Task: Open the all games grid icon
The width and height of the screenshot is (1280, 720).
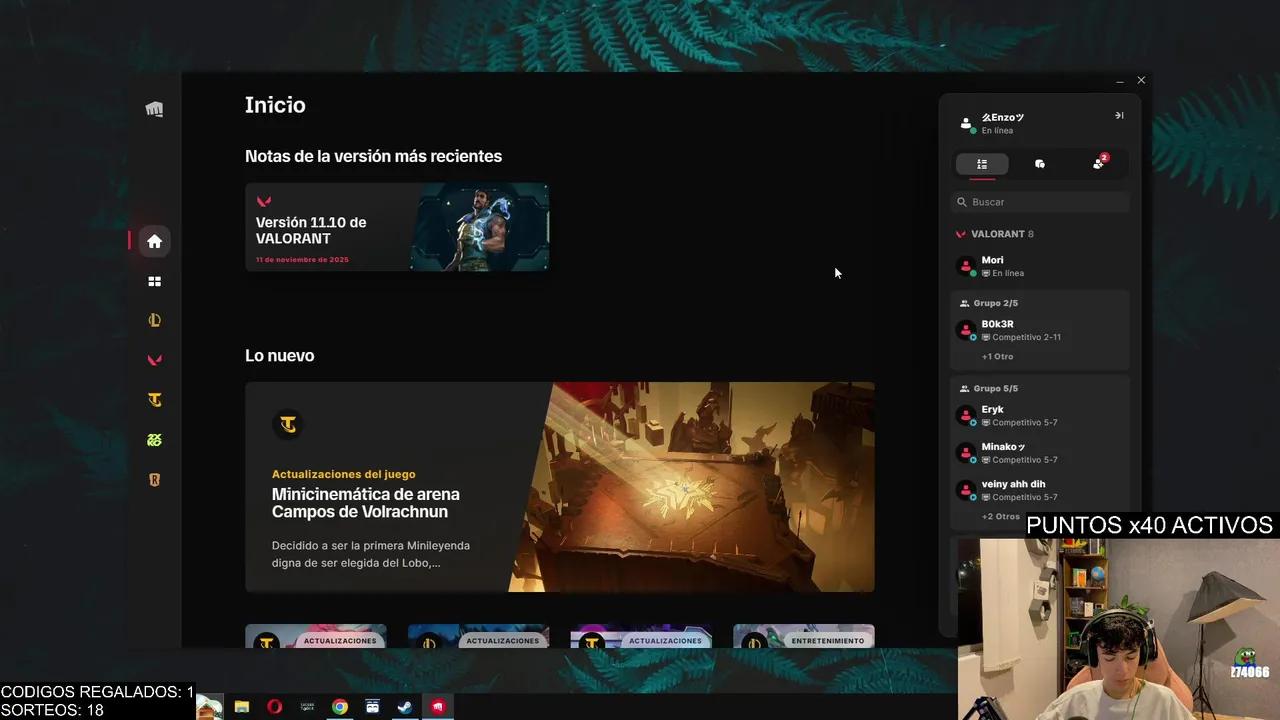Action: [x=154, y=282]
